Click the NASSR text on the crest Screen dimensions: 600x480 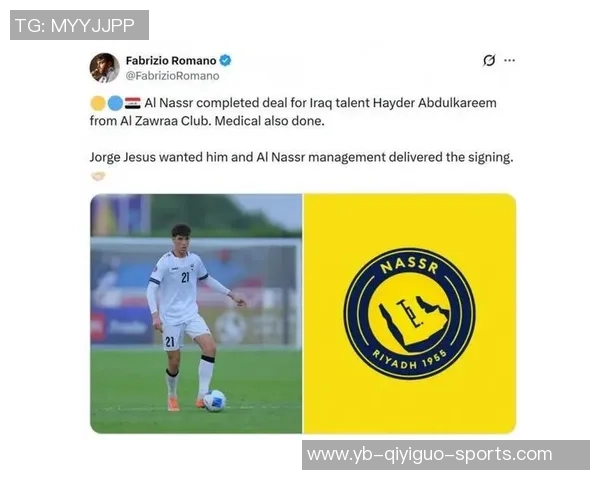(409, 265)
